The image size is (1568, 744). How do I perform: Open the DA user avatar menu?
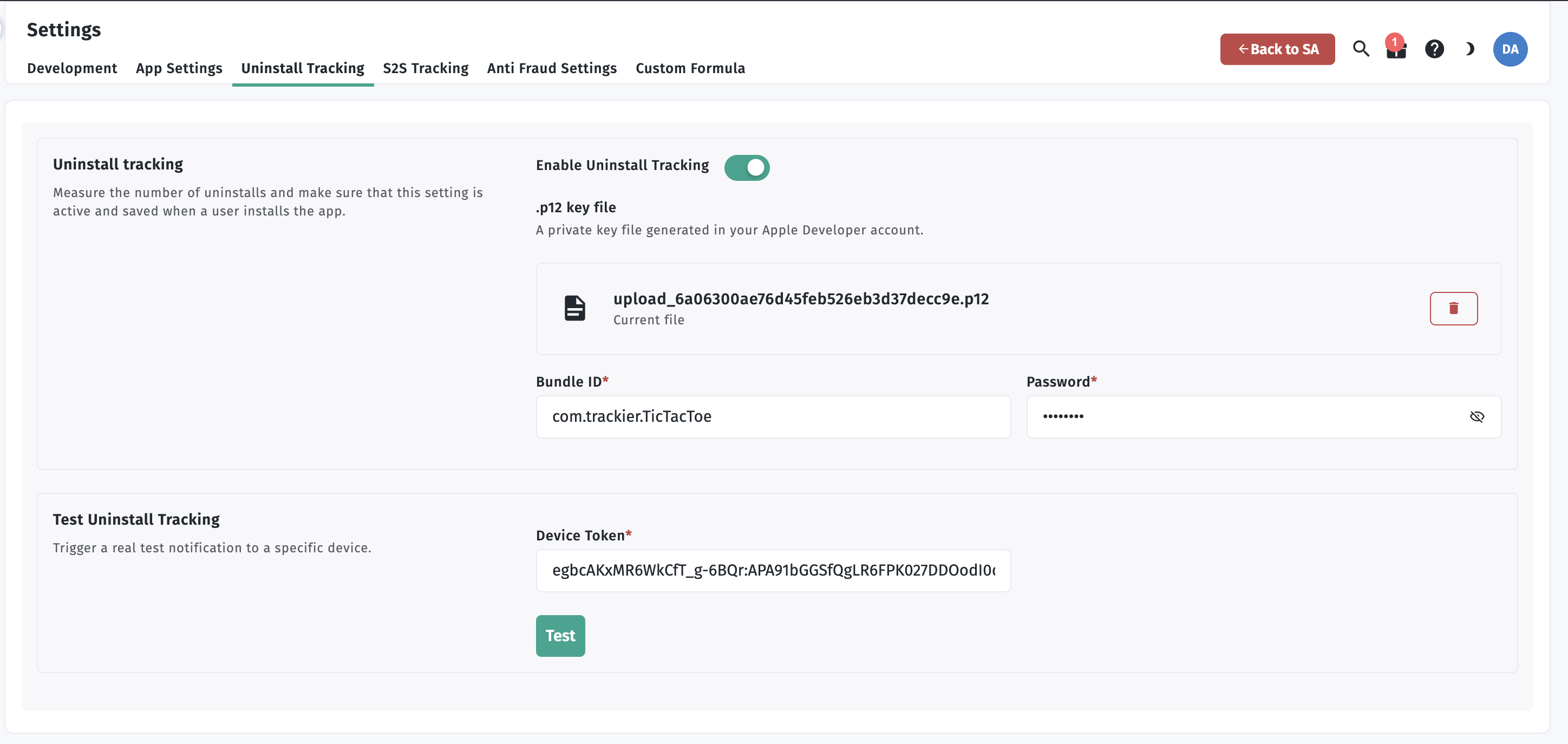[x=1510, y=49]
